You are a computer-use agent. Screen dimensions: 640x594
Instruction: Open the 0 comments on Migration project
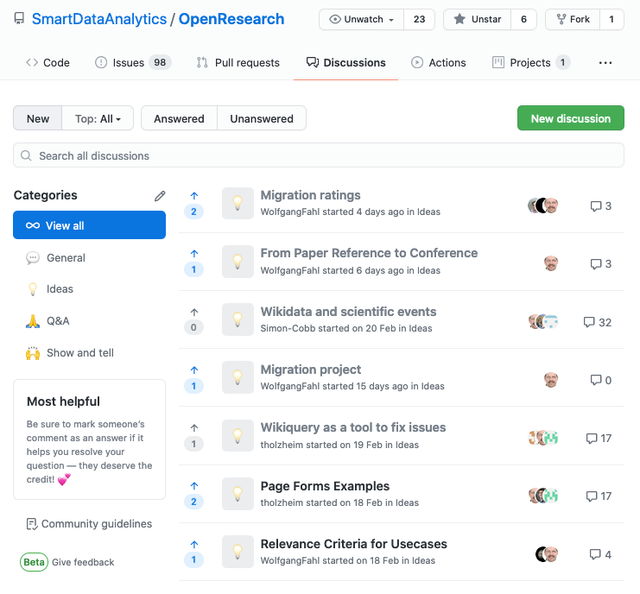pyautogui.click(x=601, y=380)
